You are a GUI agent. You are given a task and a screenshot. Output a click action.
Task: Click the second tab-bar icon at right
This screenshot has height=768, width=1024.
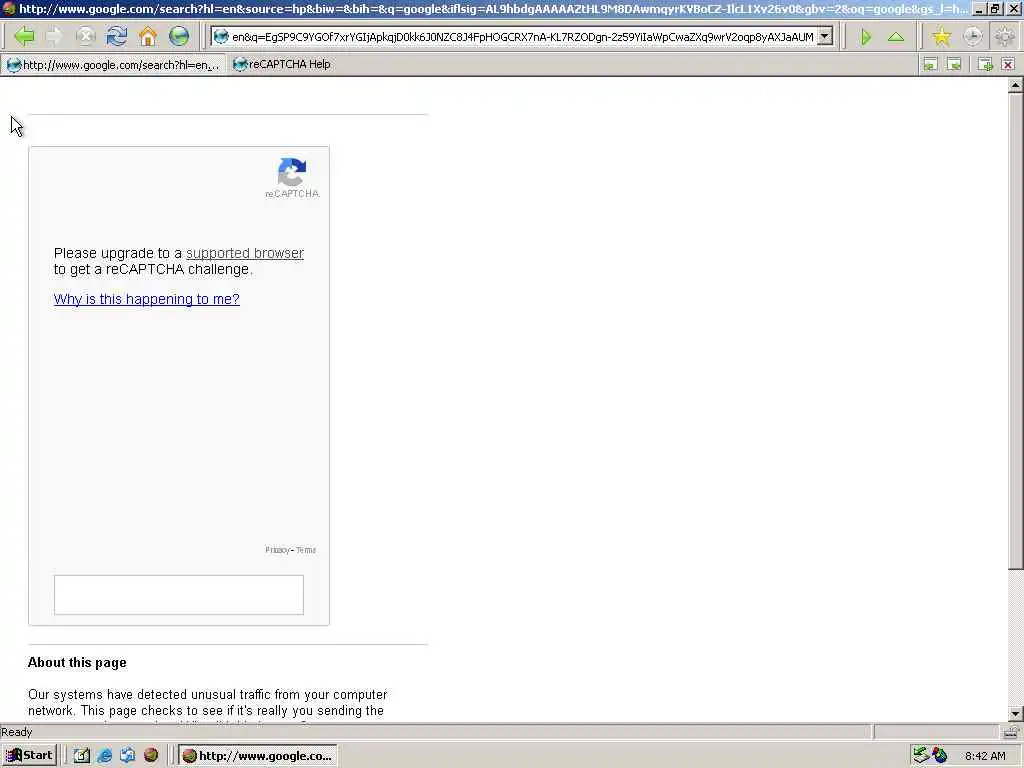954,65
